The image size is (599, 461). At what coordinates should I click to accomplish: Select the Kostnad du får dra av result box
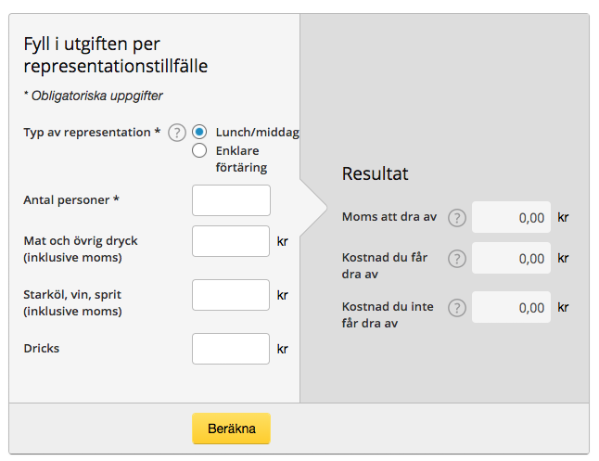pos(511,258)
